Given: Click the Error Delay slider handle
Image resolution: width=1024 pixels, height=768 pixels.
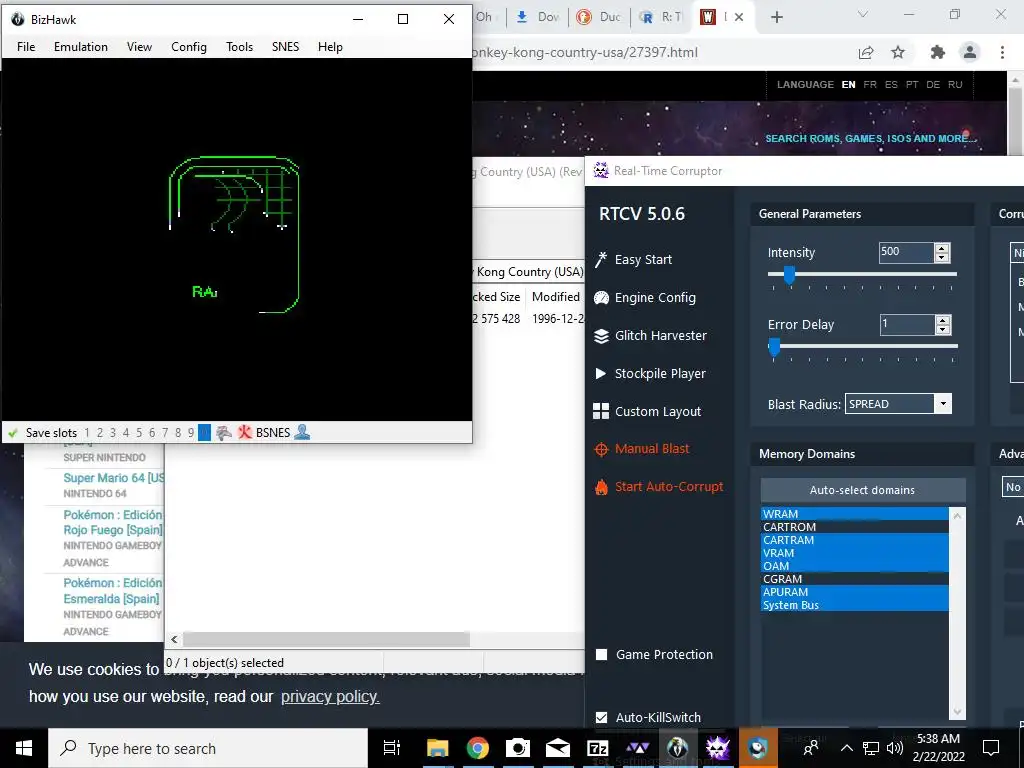Looking at the screenshot, I should (x=775, y=347).
